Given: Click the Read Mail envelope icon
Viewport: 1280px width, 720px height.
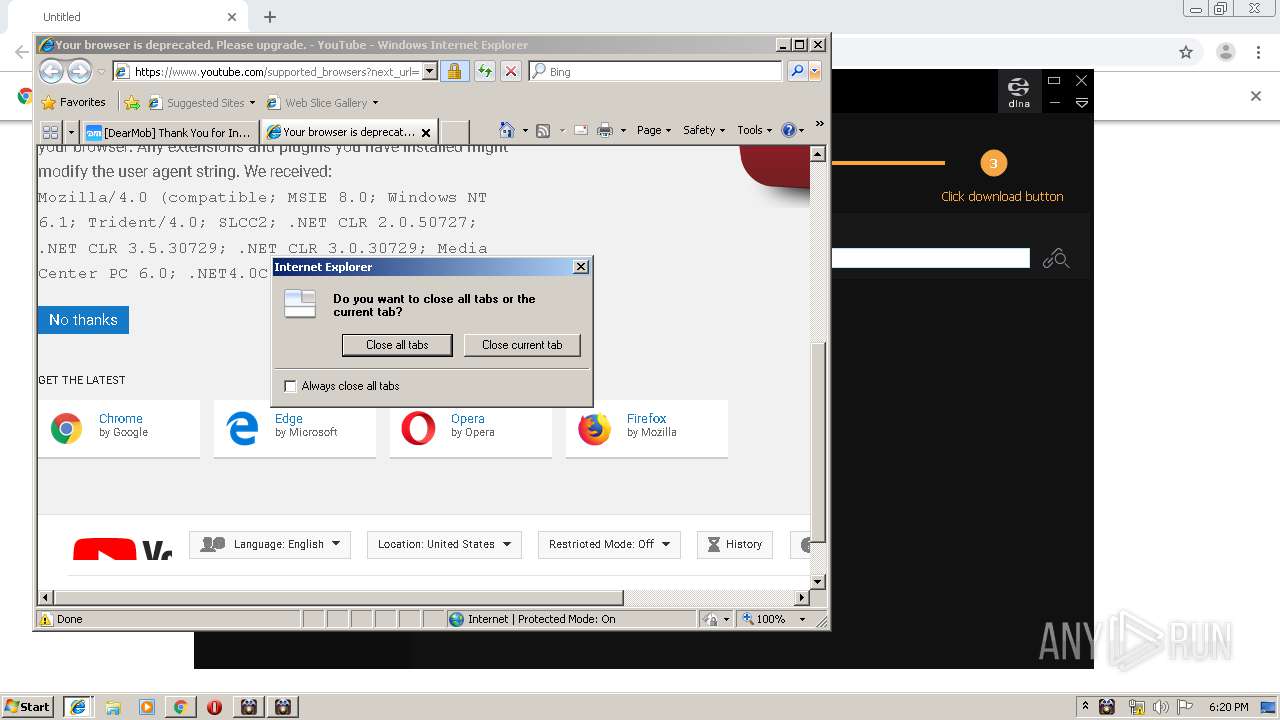Looking at the screenshot, I should [x=580, y=130].
